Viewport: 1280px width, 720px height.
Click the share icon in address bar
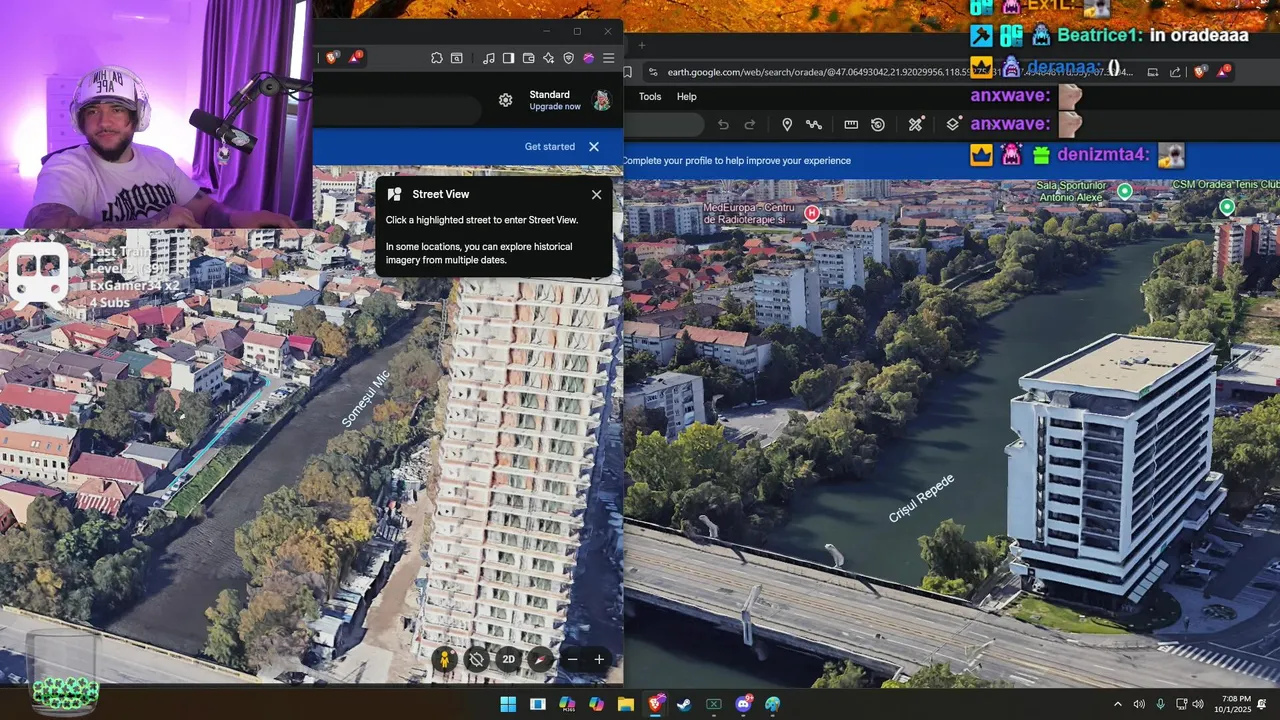coord(1174,72)
